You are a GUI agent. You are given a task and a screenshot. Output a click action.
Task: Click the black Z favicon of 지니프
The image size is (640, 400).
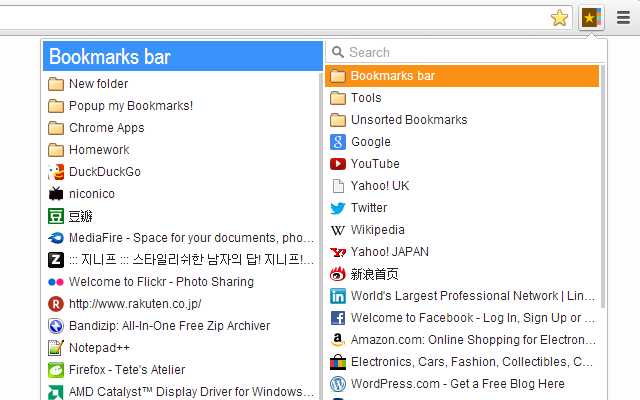click(x=56, y=260)
